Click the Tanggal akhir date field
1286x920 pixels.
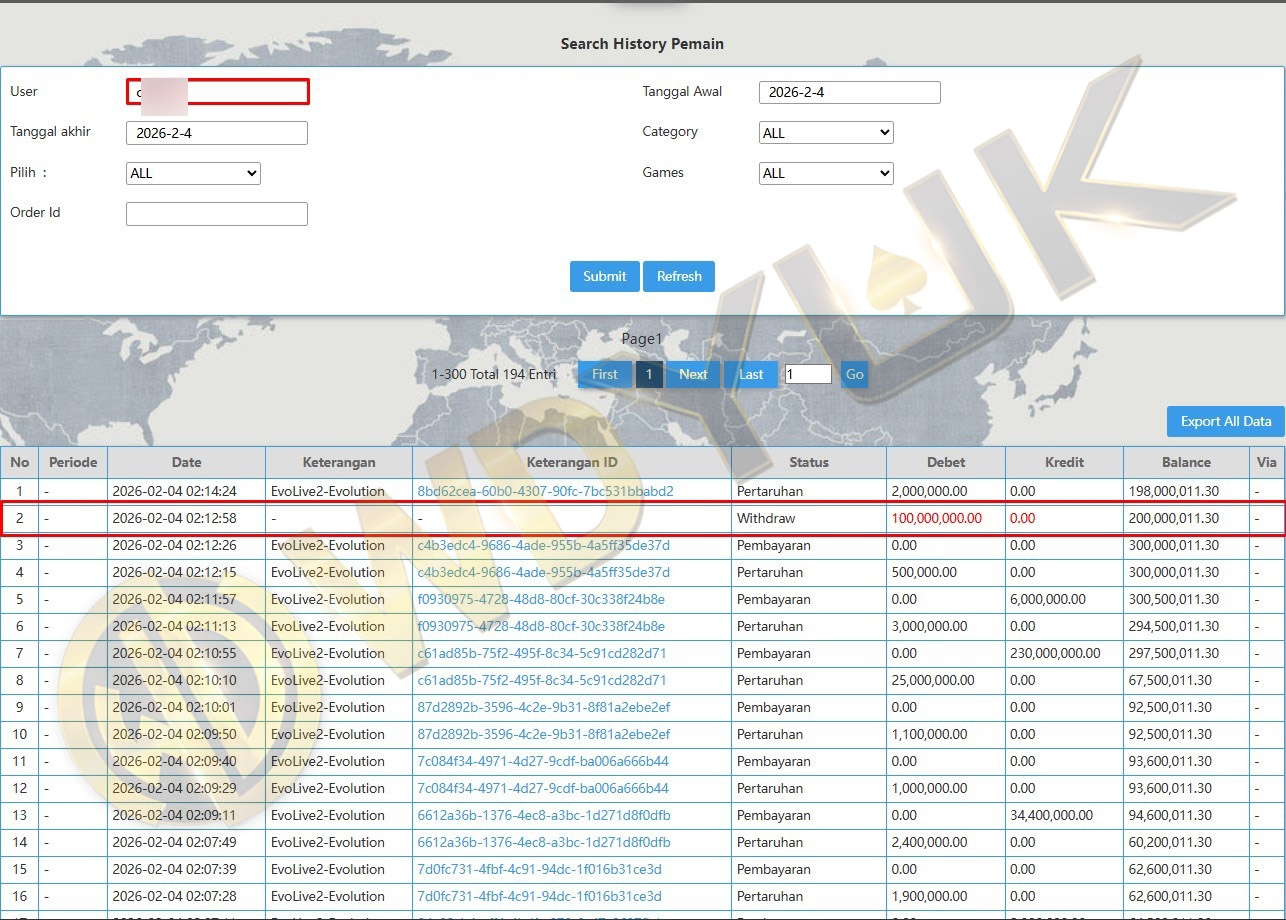pyautogui.click(x=217, y=133)
